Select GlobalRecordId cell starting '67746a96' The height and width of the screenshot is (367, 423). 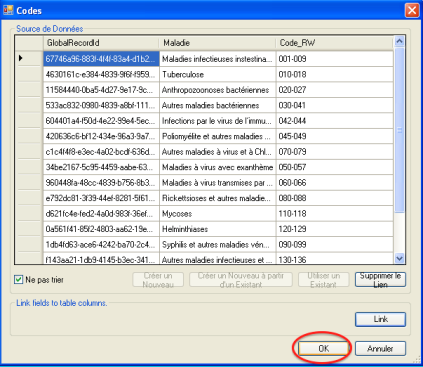tap(101, 59)
